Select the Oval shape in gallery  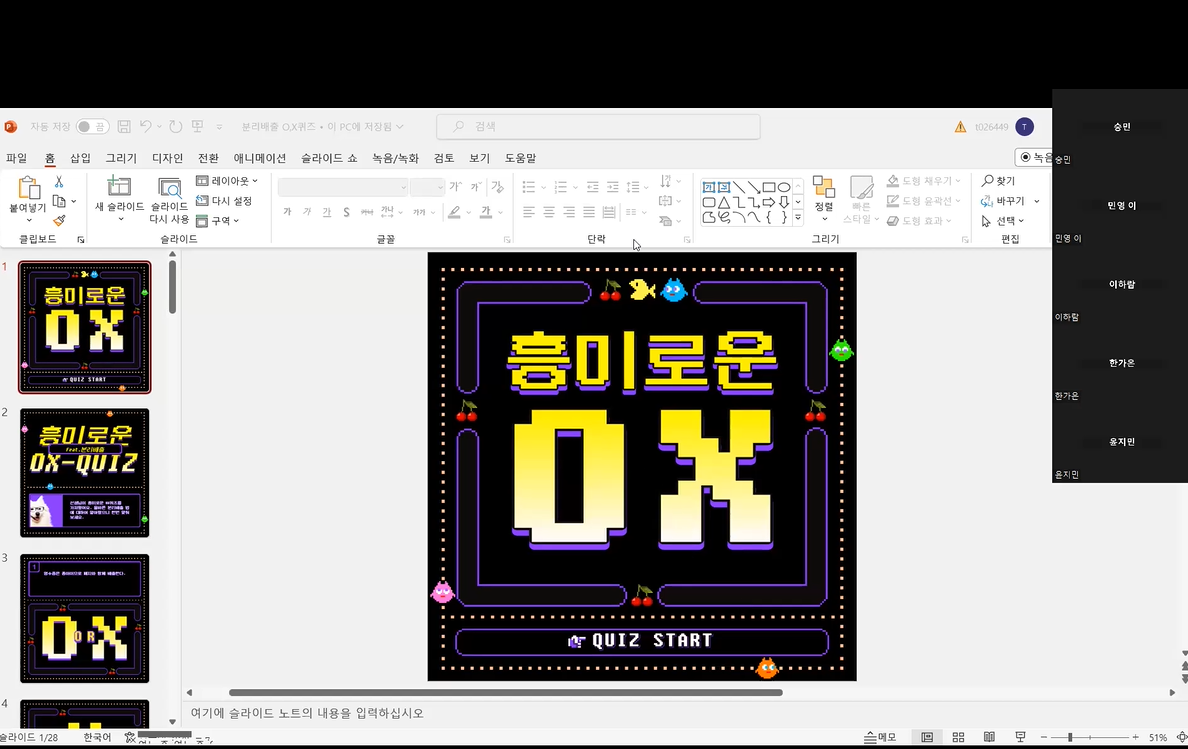click(x=784, y=187)
